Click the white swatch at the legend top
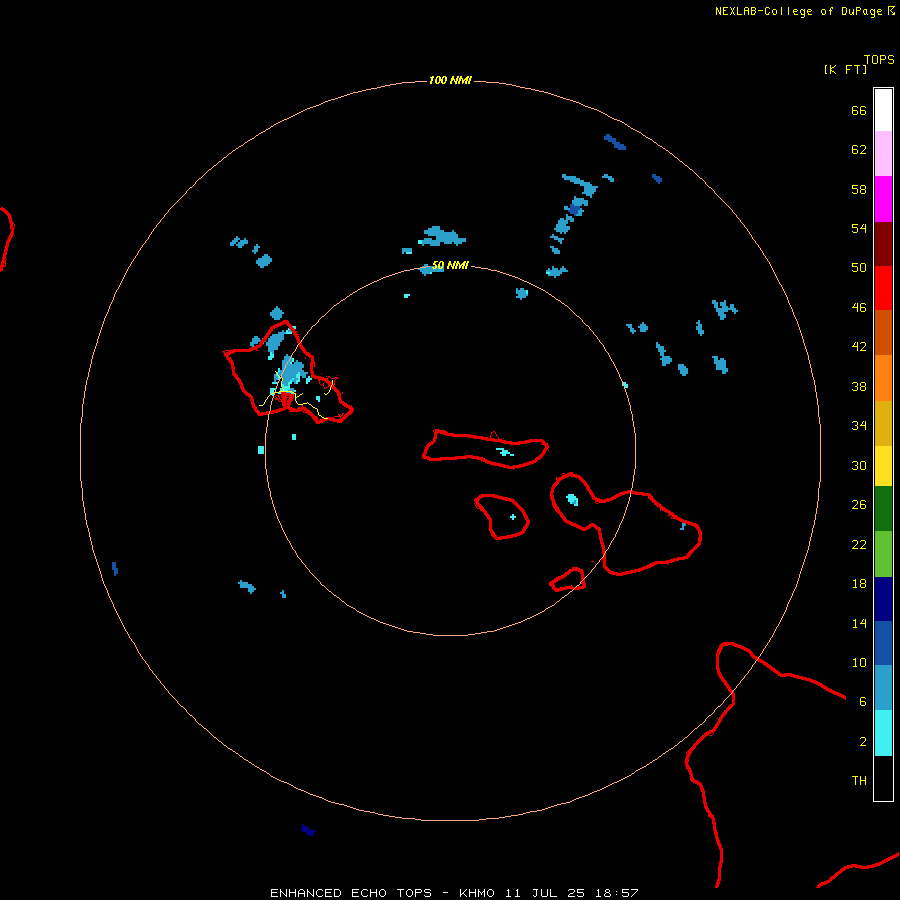The width and height of the screenshot is (900, 900). (883, 110)
